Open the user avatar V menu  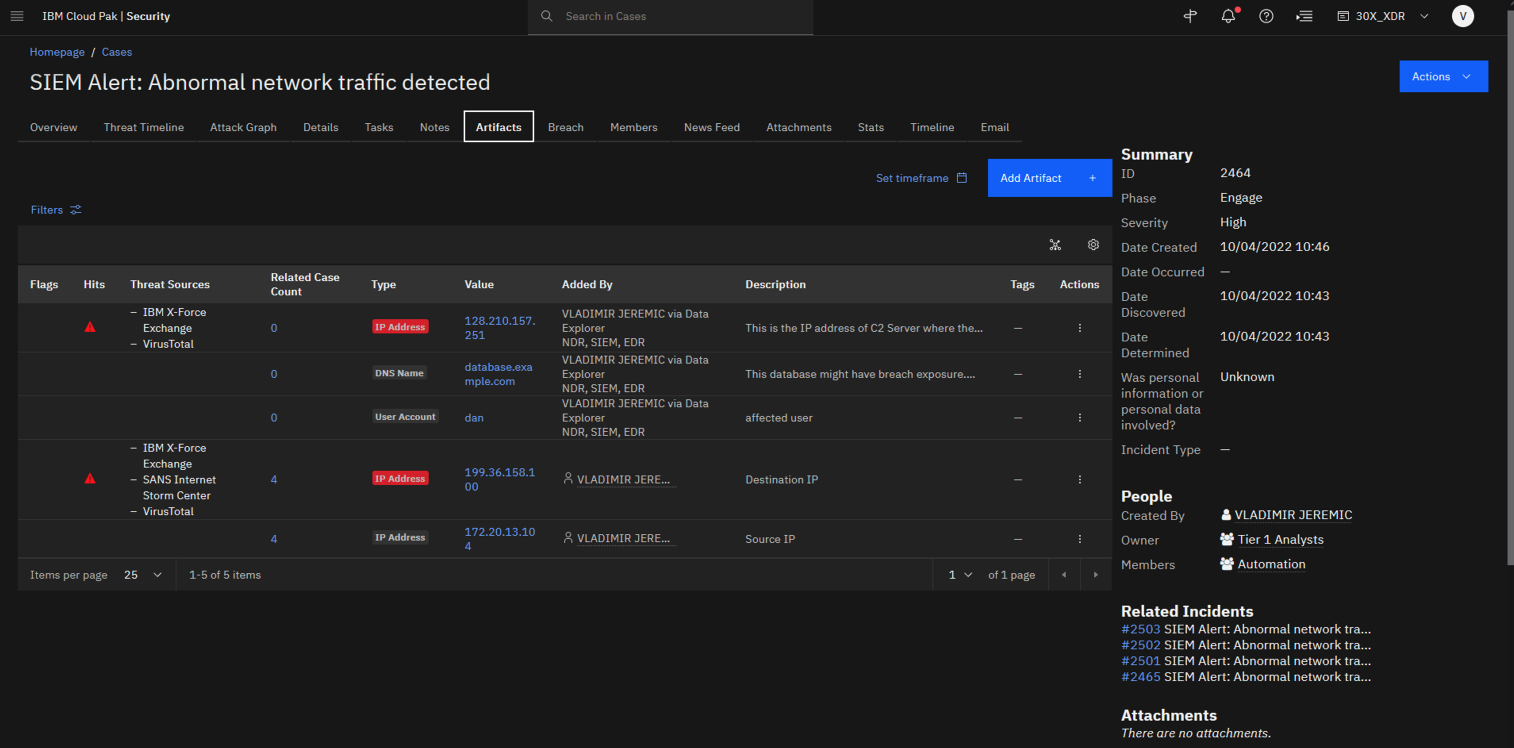(1462, 16)
